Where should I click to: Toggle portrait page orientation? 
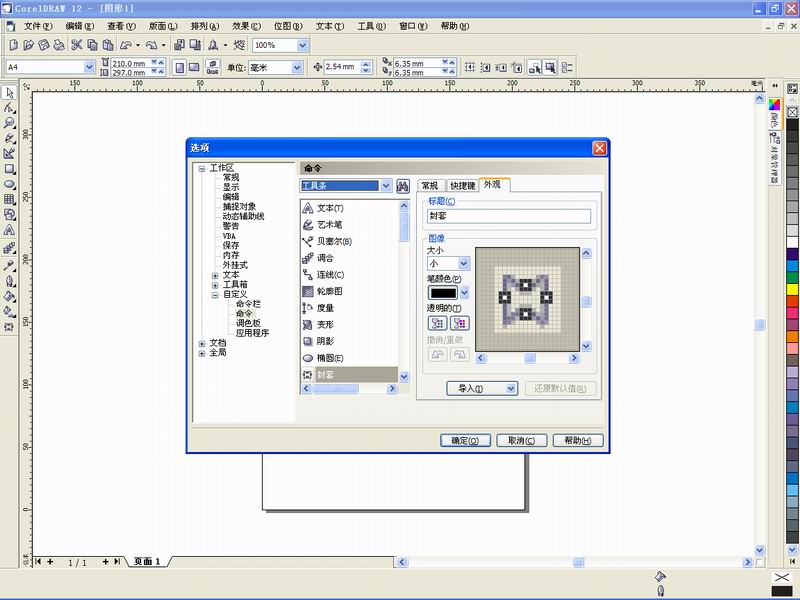[x=180, y=67]
